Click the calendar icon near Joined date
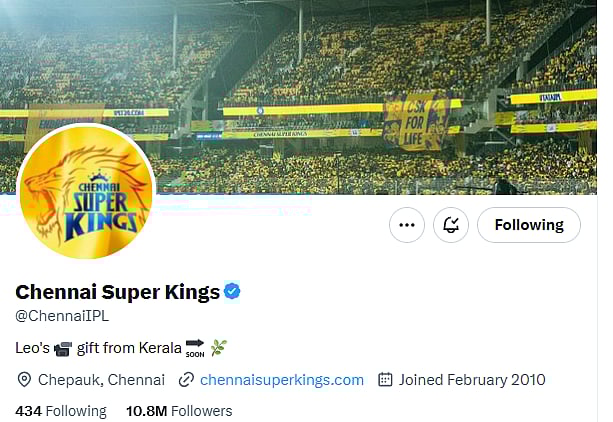Viewport: 613px width, 422px height. pos(385,380)
